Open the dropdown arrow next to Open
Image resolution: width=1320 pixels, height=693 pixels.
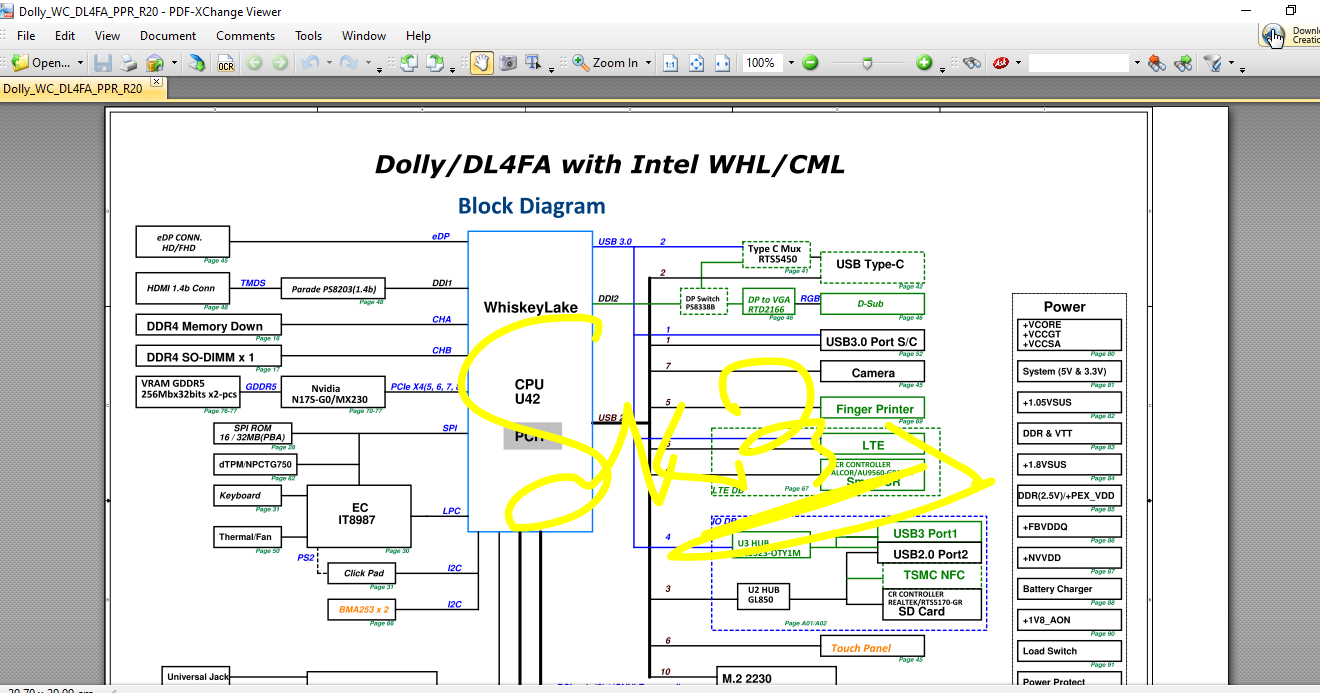80,62
